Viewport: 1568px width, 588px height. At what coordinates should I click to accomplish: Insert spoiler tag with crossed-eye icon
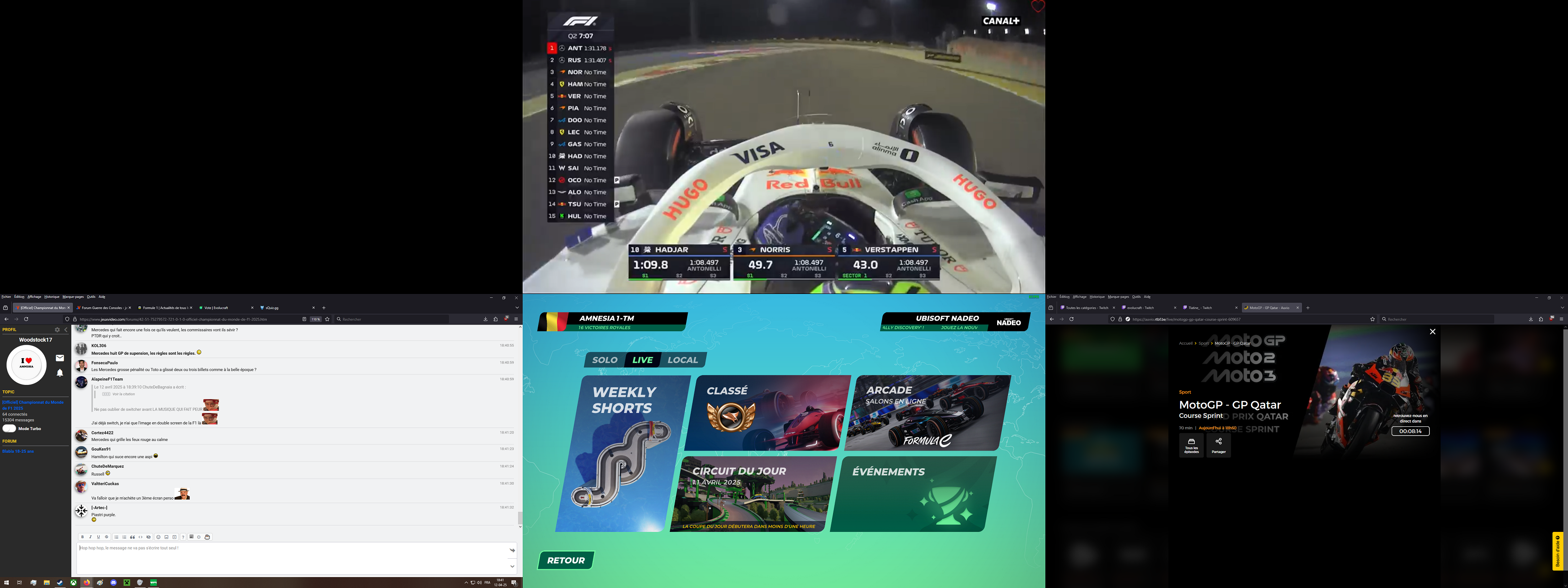pos(149,537)
